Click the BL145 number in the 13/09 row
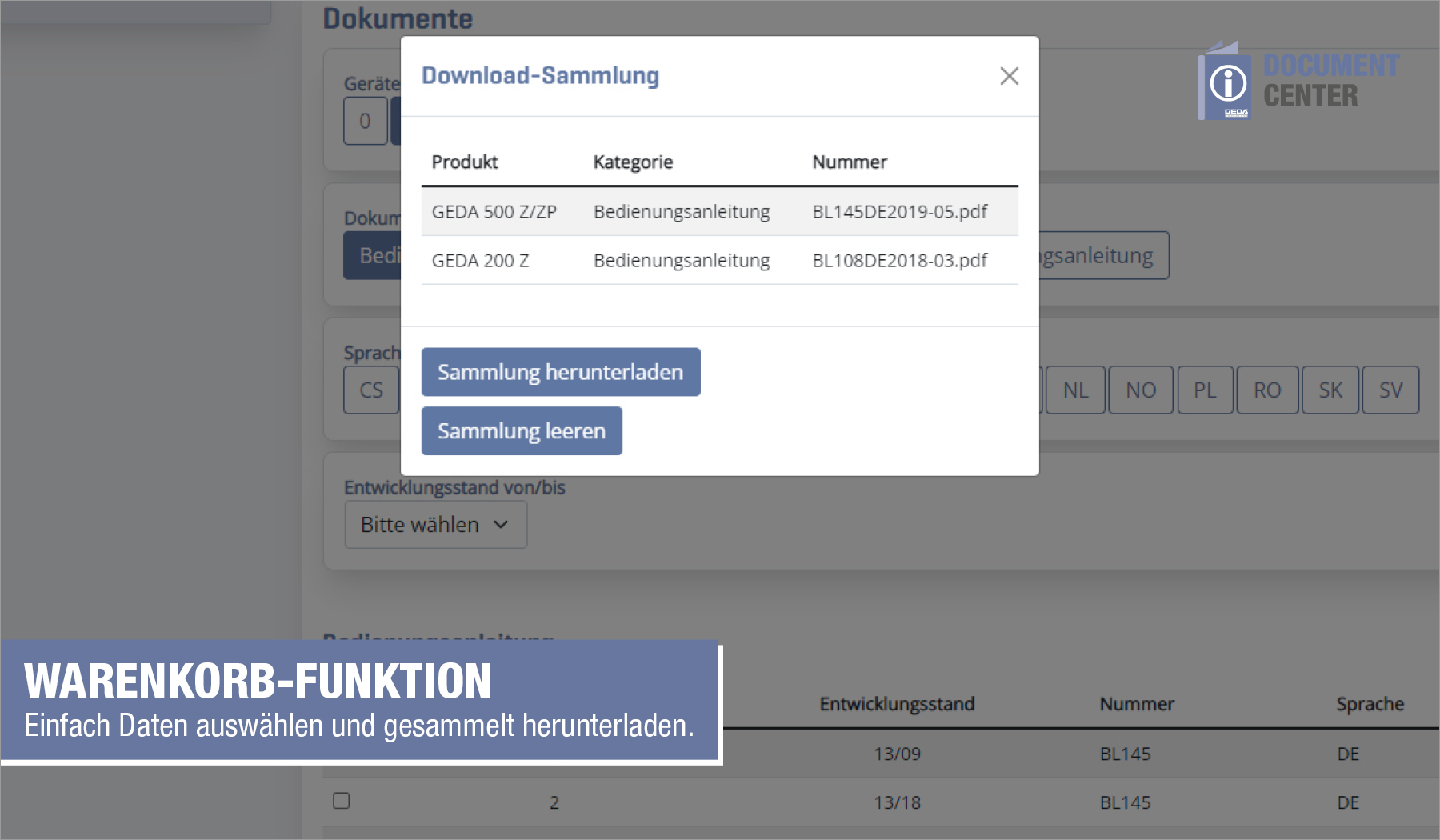Image resolution: width=1440 pixels, height=840 pixels. (1125, 754)
